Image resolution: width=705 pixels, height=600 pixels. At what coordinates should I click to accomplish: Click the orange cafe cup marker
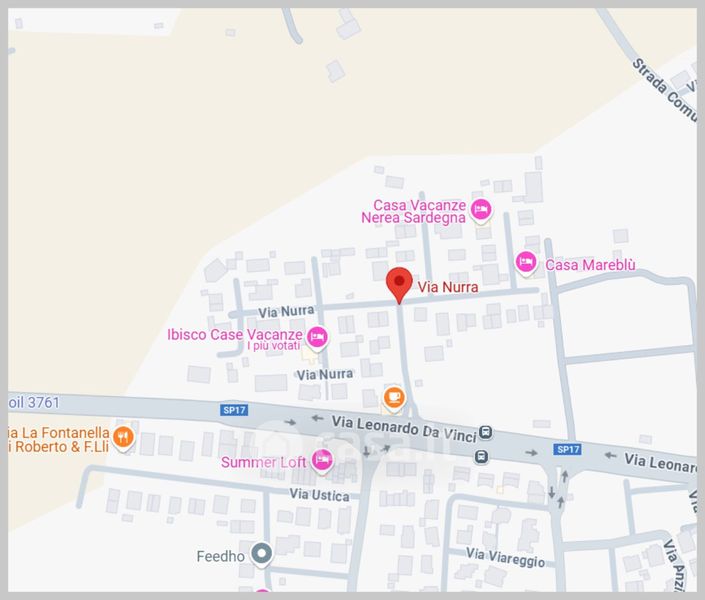pyautogui.click(x=394, y=399)
